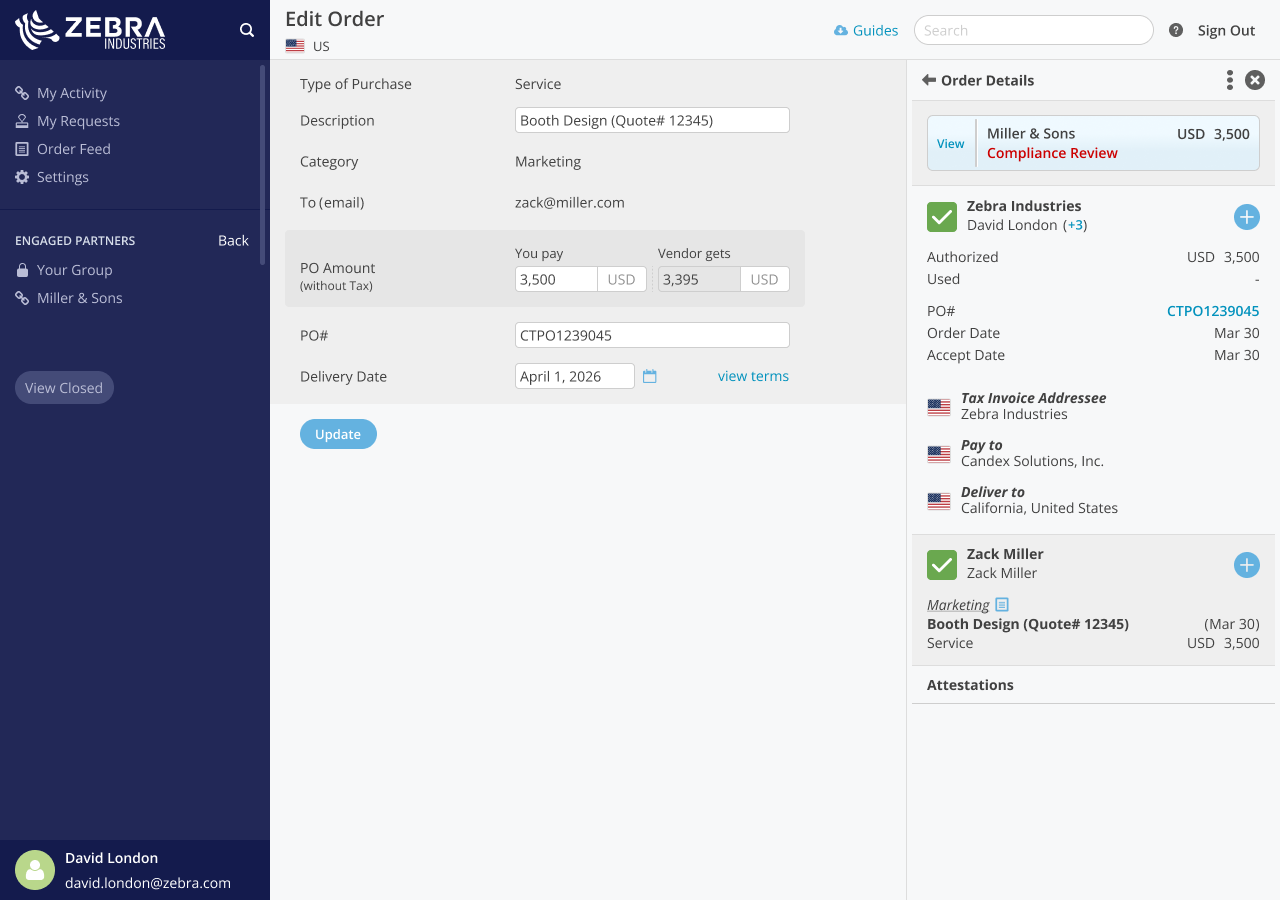The width and height of the screenshot is (1280, 900).
Task: Click the My Activity link icon
Action: click(x=22, y=93)
